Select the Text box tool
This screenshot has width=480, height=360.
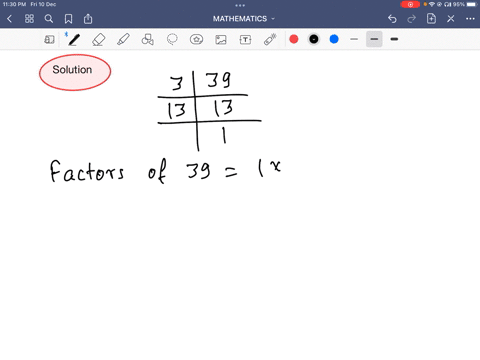click(x=245, y=40)
